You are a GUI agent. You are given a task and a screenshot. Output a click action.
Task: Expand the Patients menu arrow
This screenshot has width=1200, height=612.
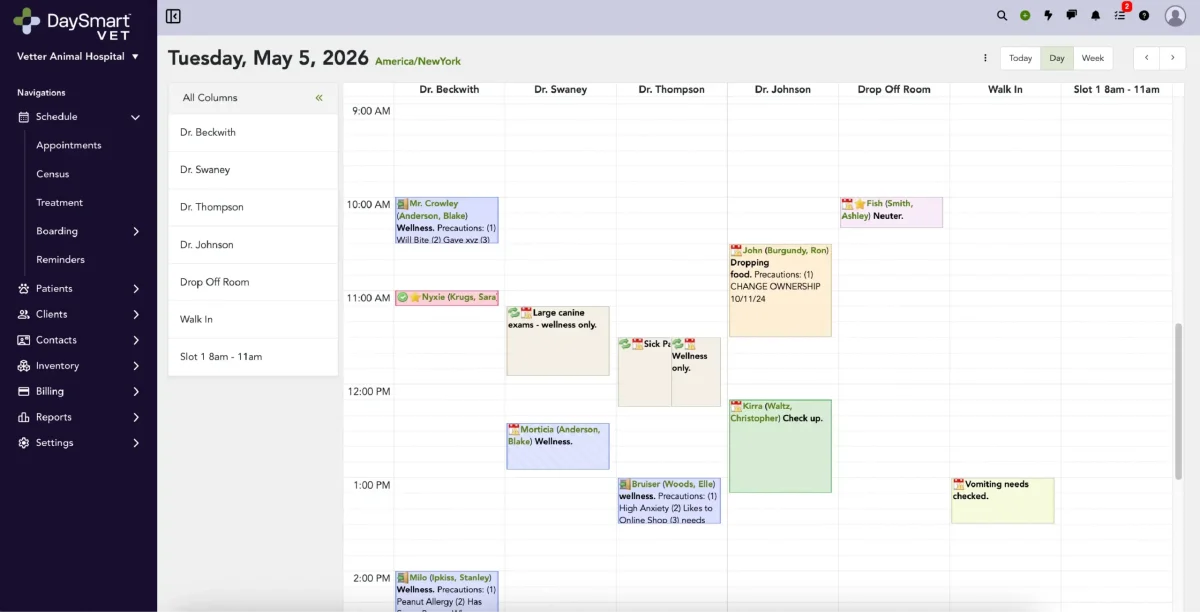[x=136, y=288]
